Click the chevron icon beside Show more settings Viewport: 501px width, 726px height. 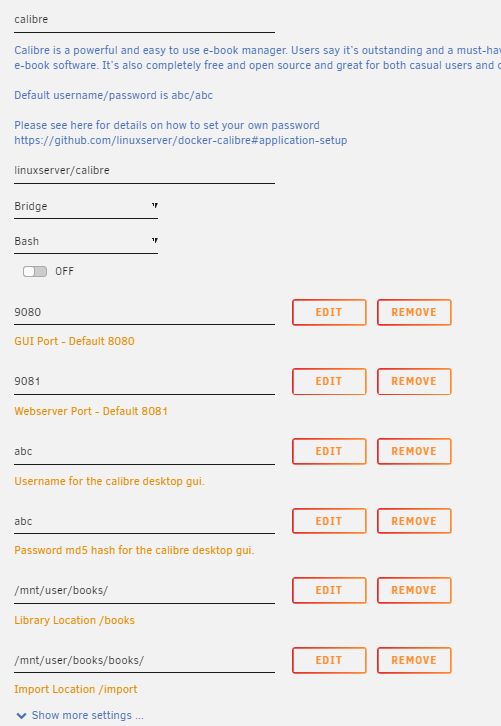pos(21,716)
